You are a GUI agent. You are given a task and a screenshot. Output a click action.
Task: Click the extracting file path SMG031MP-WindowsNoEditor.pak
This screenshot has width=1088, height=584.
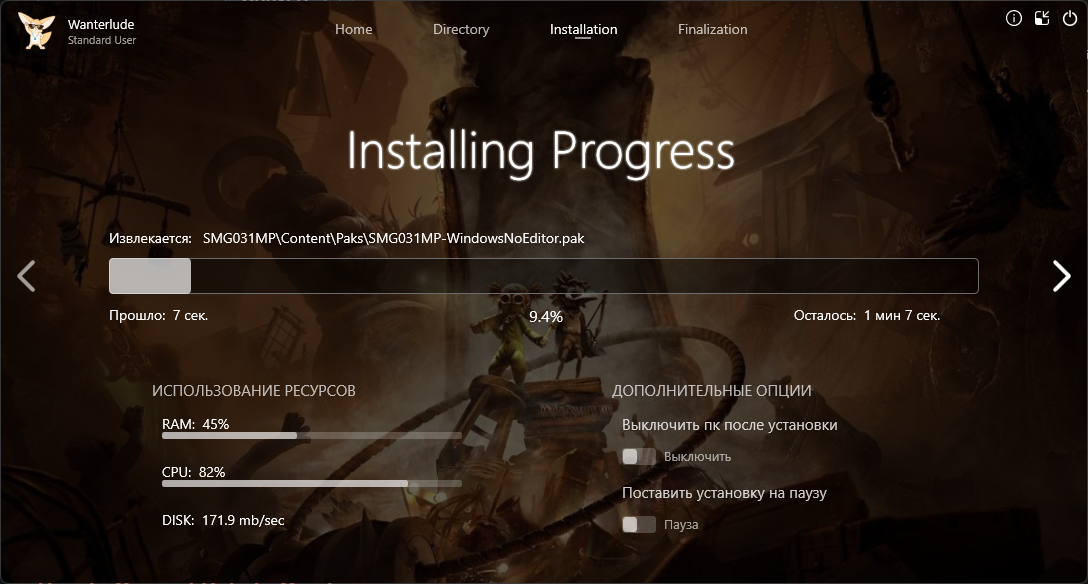[x=393, y=239]
